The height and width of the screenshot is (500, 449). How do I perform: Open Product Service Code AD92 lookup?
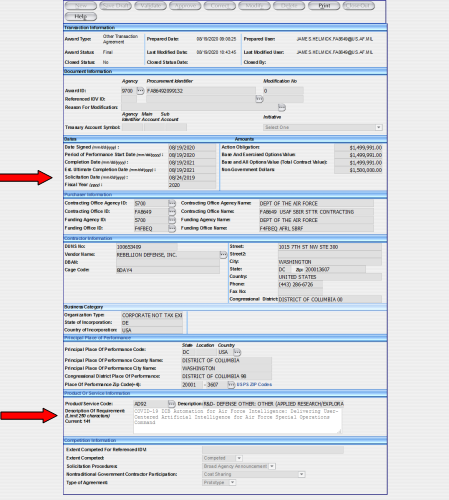(171, 404)
